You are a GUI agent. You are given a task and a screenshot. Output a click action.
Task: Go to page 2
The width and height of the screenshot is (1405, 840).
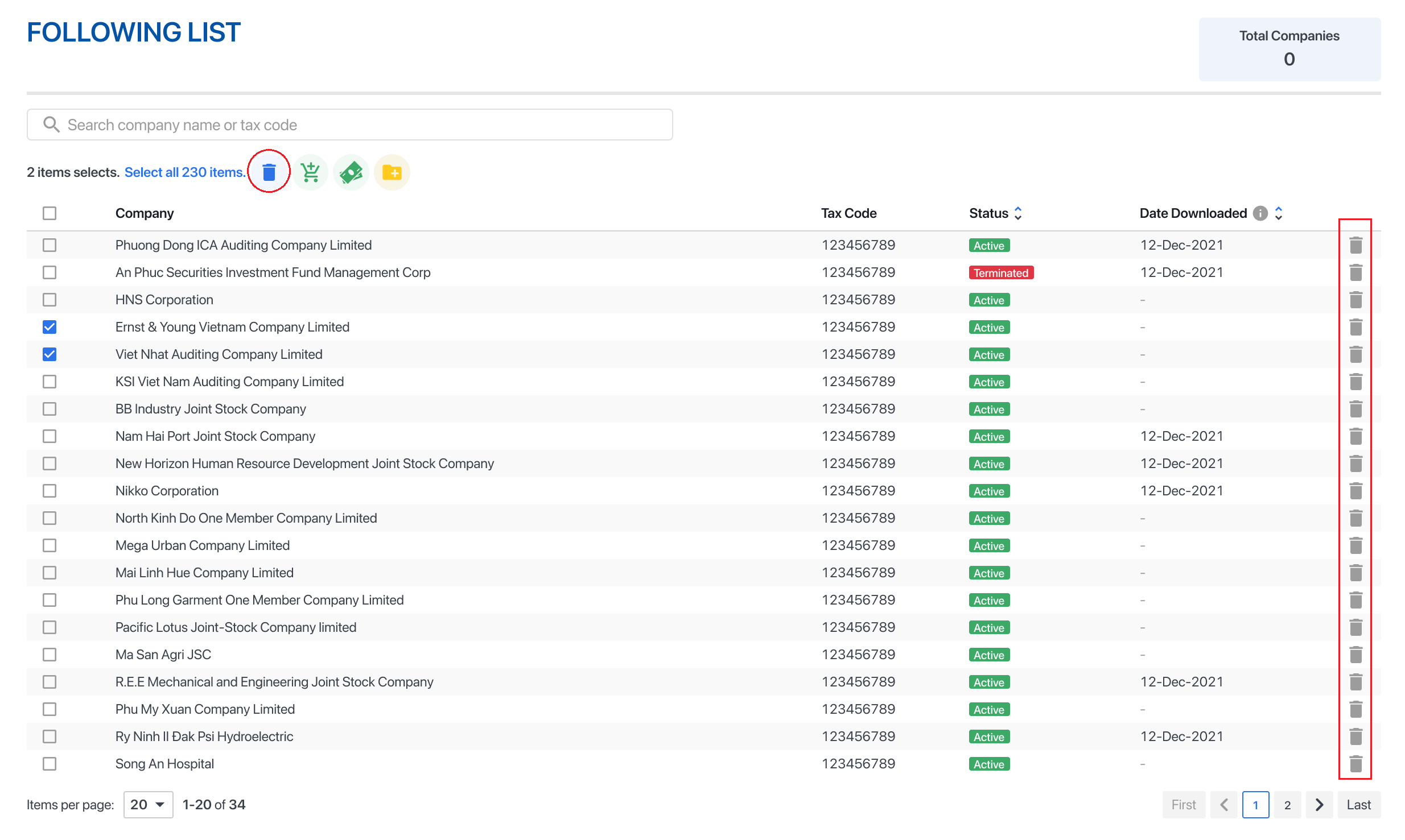pos(1287,804)
